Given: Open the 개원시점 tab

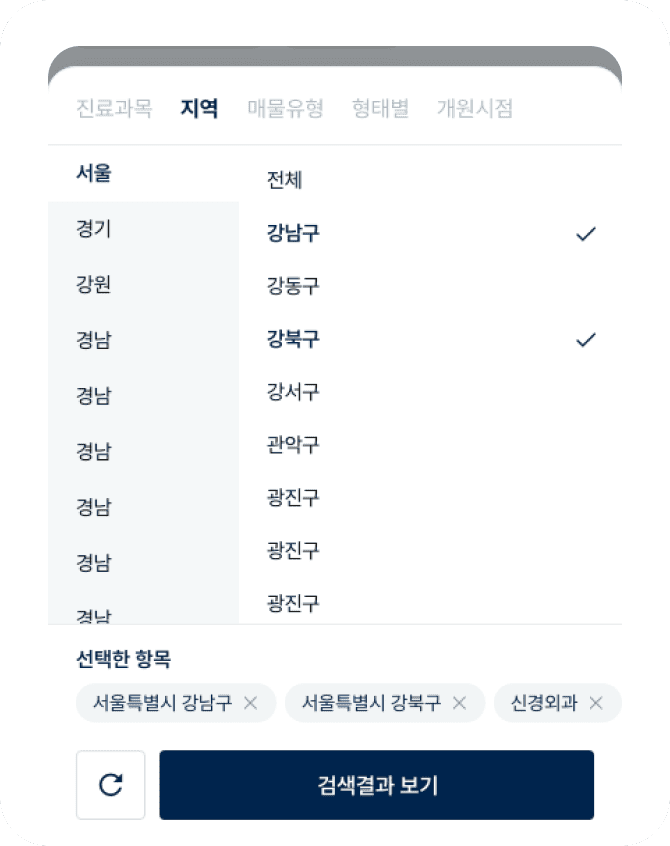Looking at the screenshot, I should point(474,109).
